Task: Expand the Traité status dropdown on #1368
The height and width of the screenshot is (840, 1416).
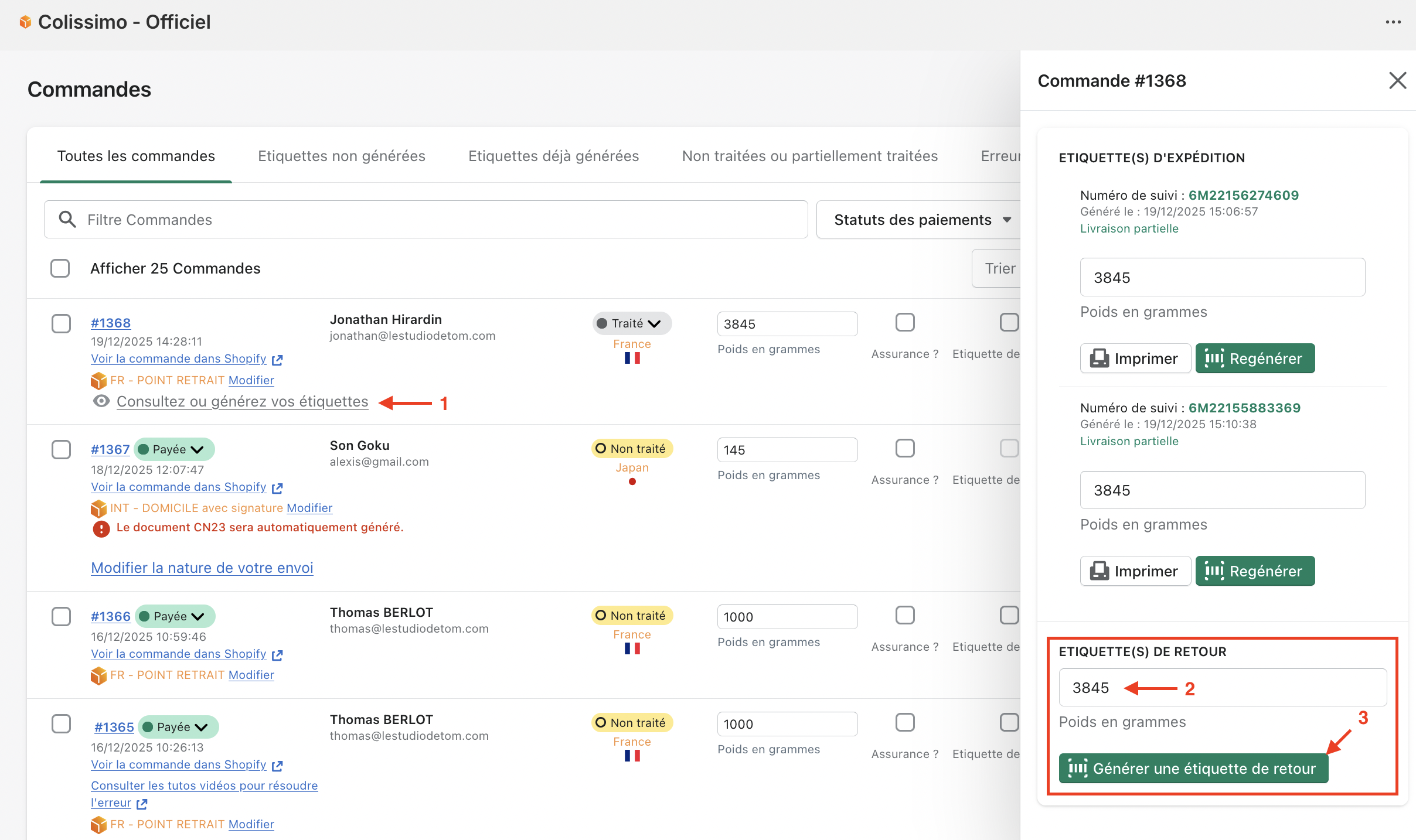Action: (x=632, y=323)
